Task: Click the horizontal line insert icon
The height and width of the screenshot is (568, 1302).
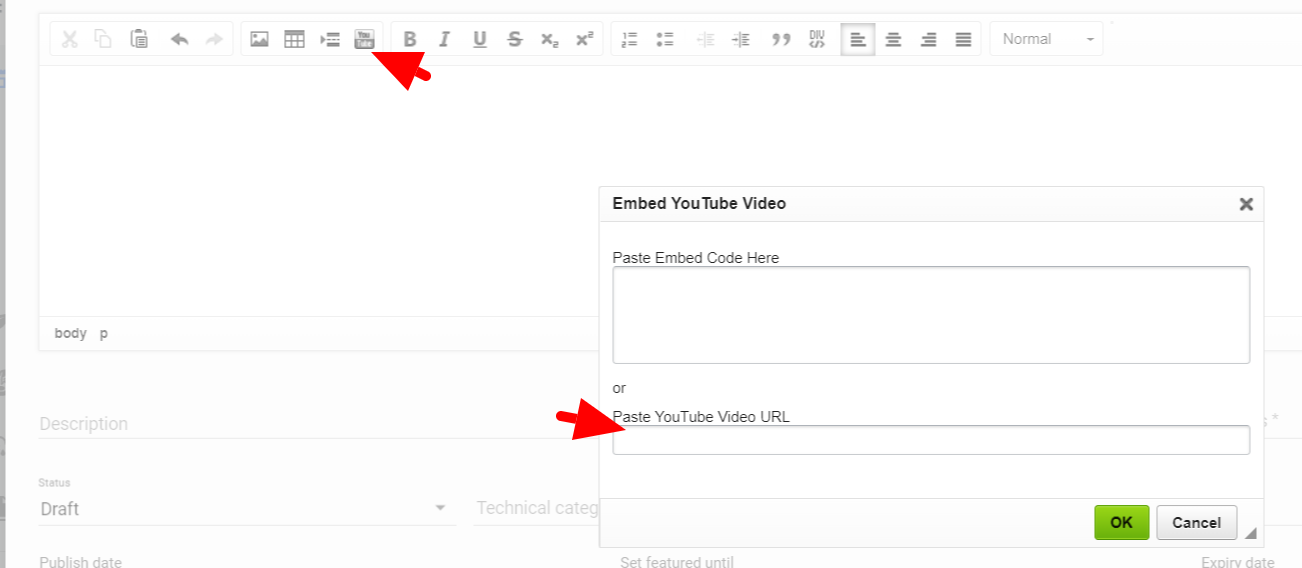Action: coord(330,39)
